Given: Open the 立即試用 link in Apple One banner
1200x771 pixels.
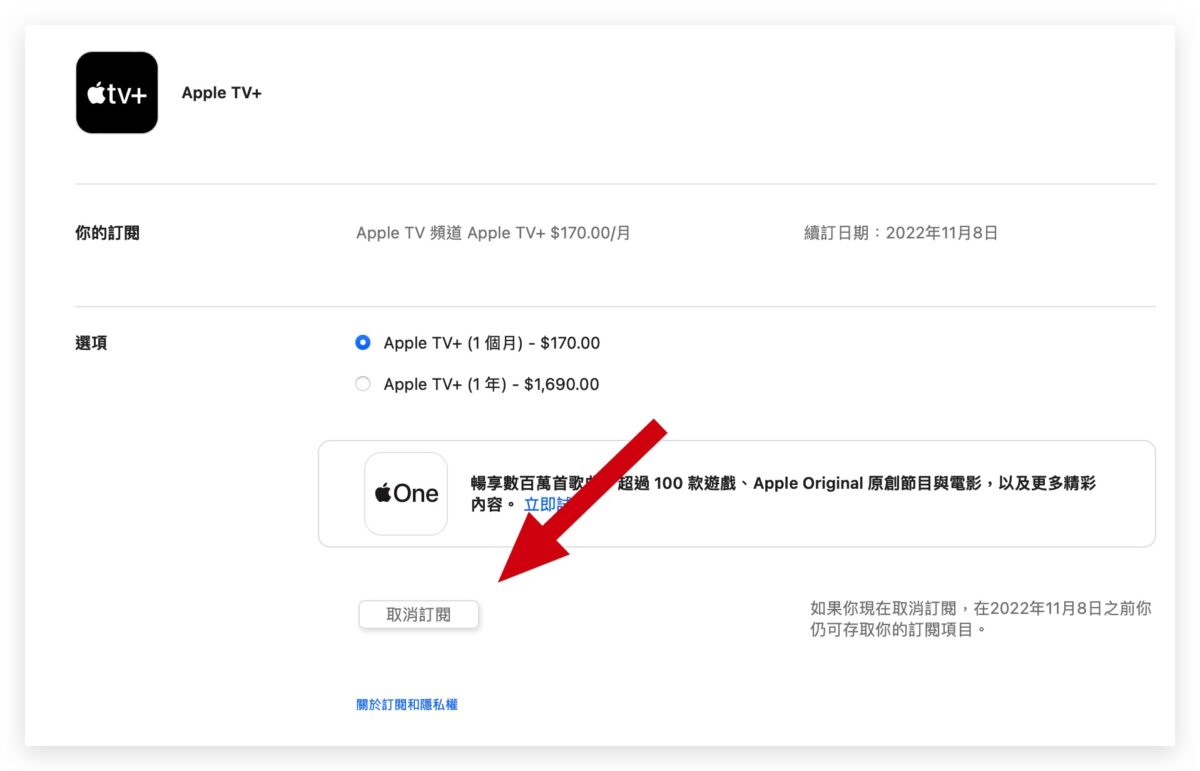Looking at the screenshot, I should (x=546, y=505).
